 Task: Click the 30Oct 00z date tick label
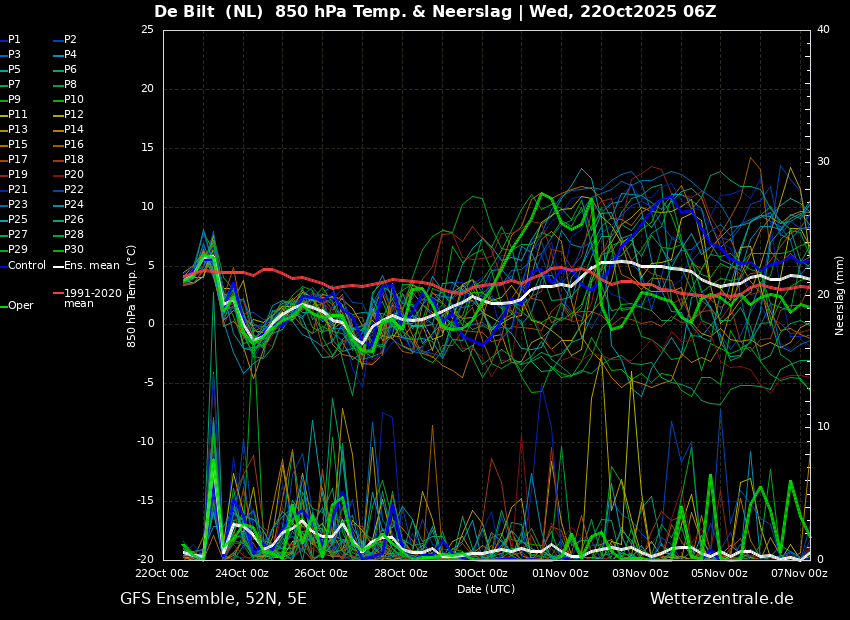[x=481, y=573]
